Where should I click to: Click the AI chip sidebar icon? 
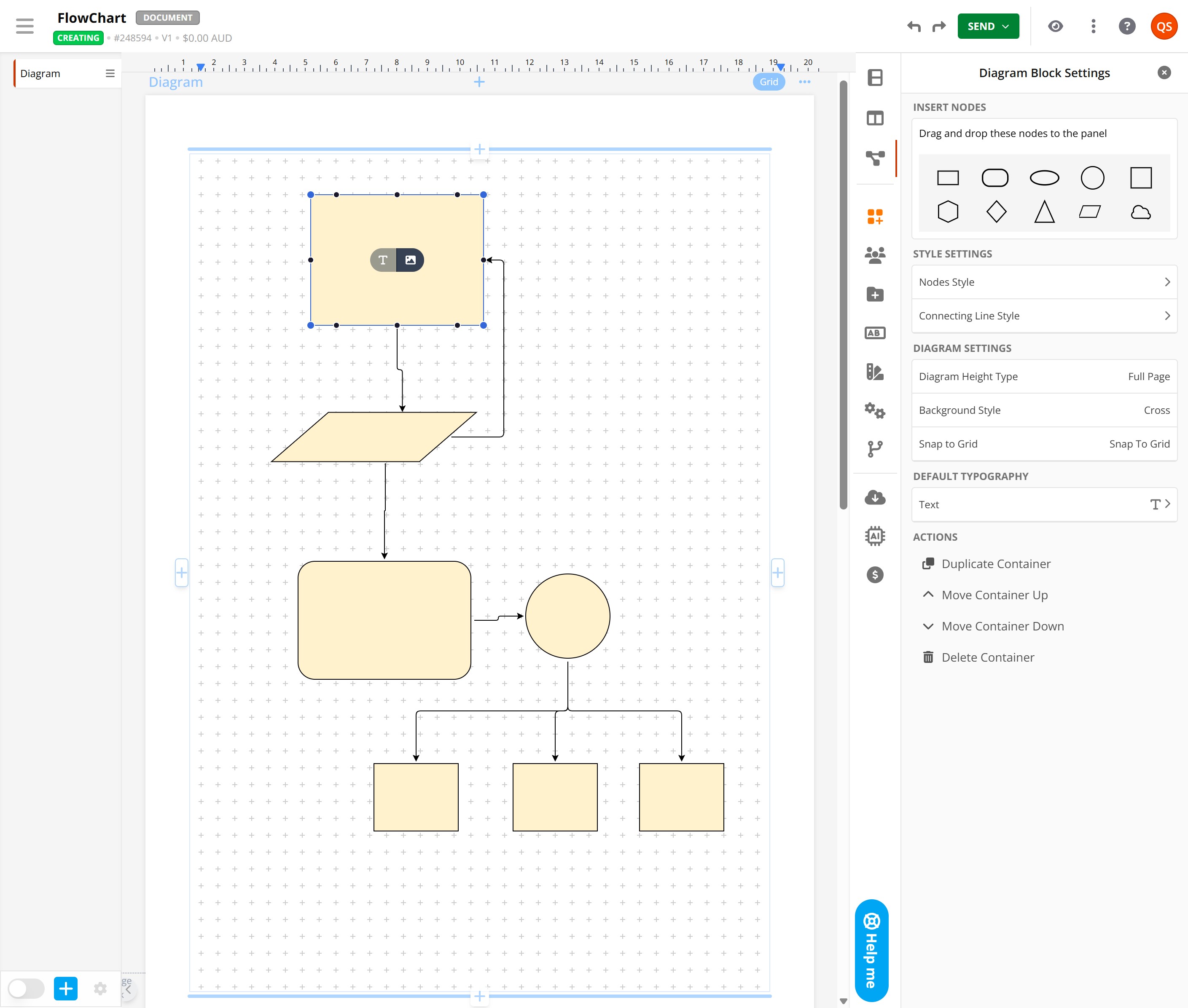pos(875,536)
